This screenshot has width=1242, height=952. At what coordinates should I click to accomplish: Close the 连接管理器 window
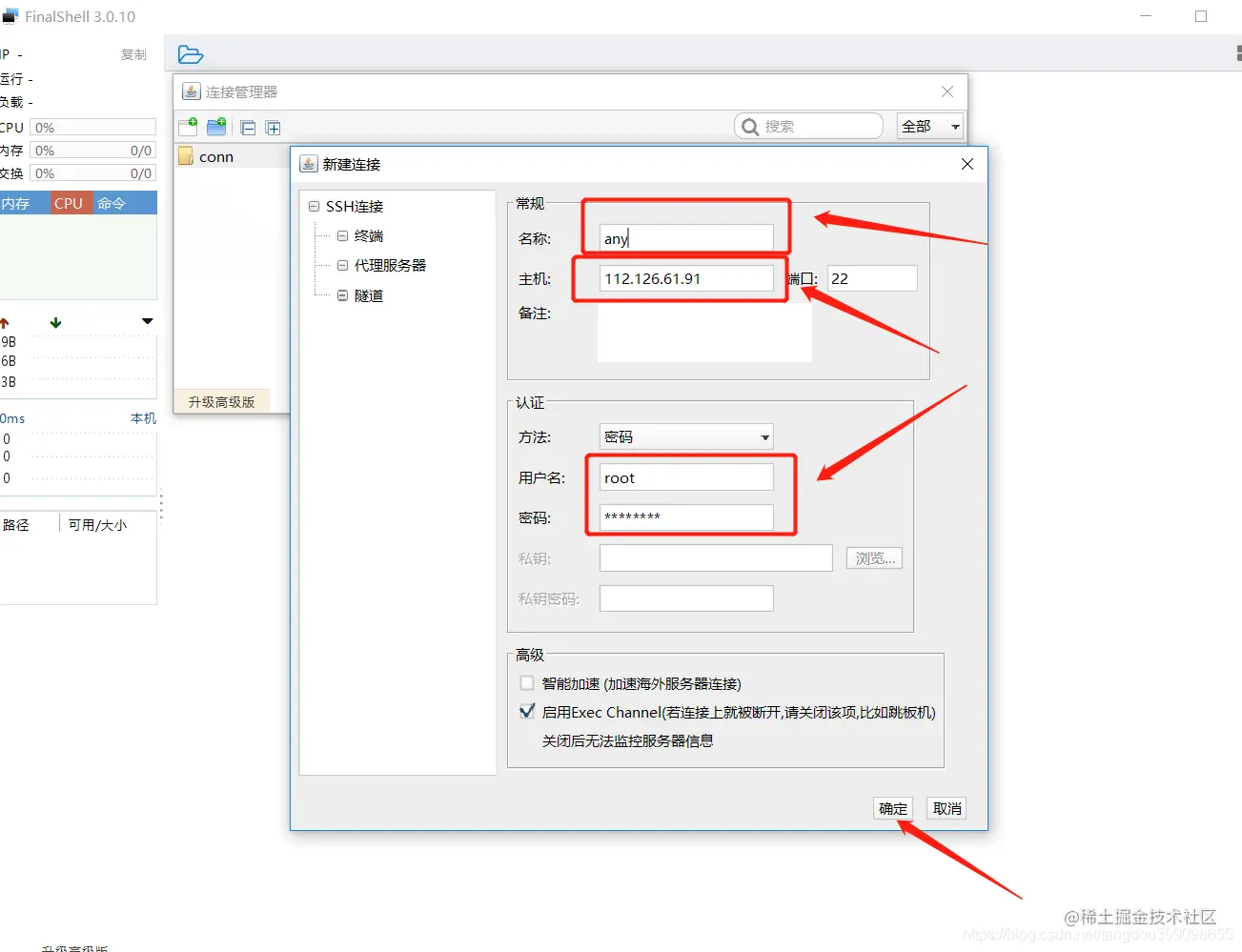tap(947, 91)
